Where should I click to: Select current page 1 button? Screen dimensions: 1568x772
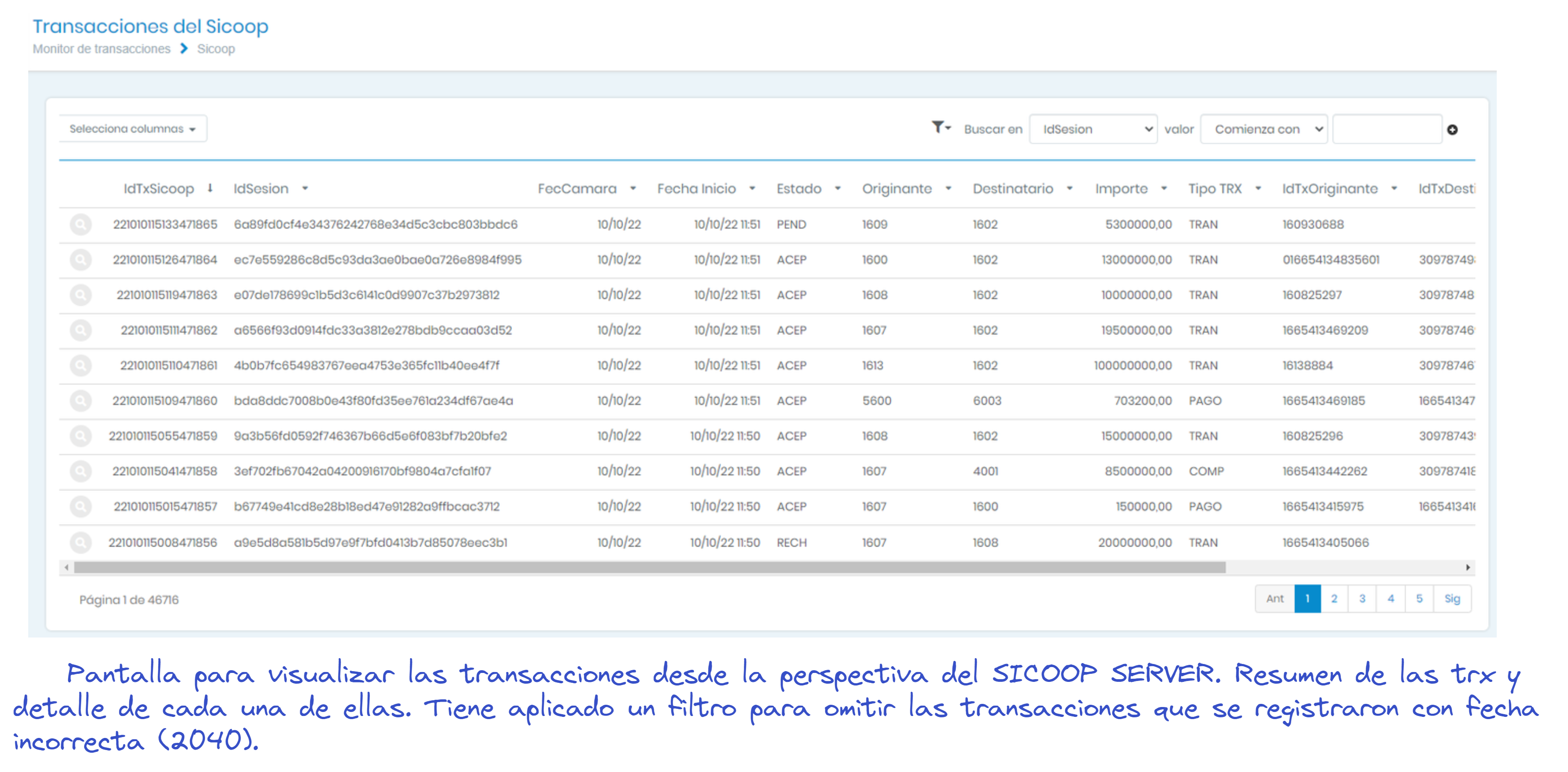1308,599
